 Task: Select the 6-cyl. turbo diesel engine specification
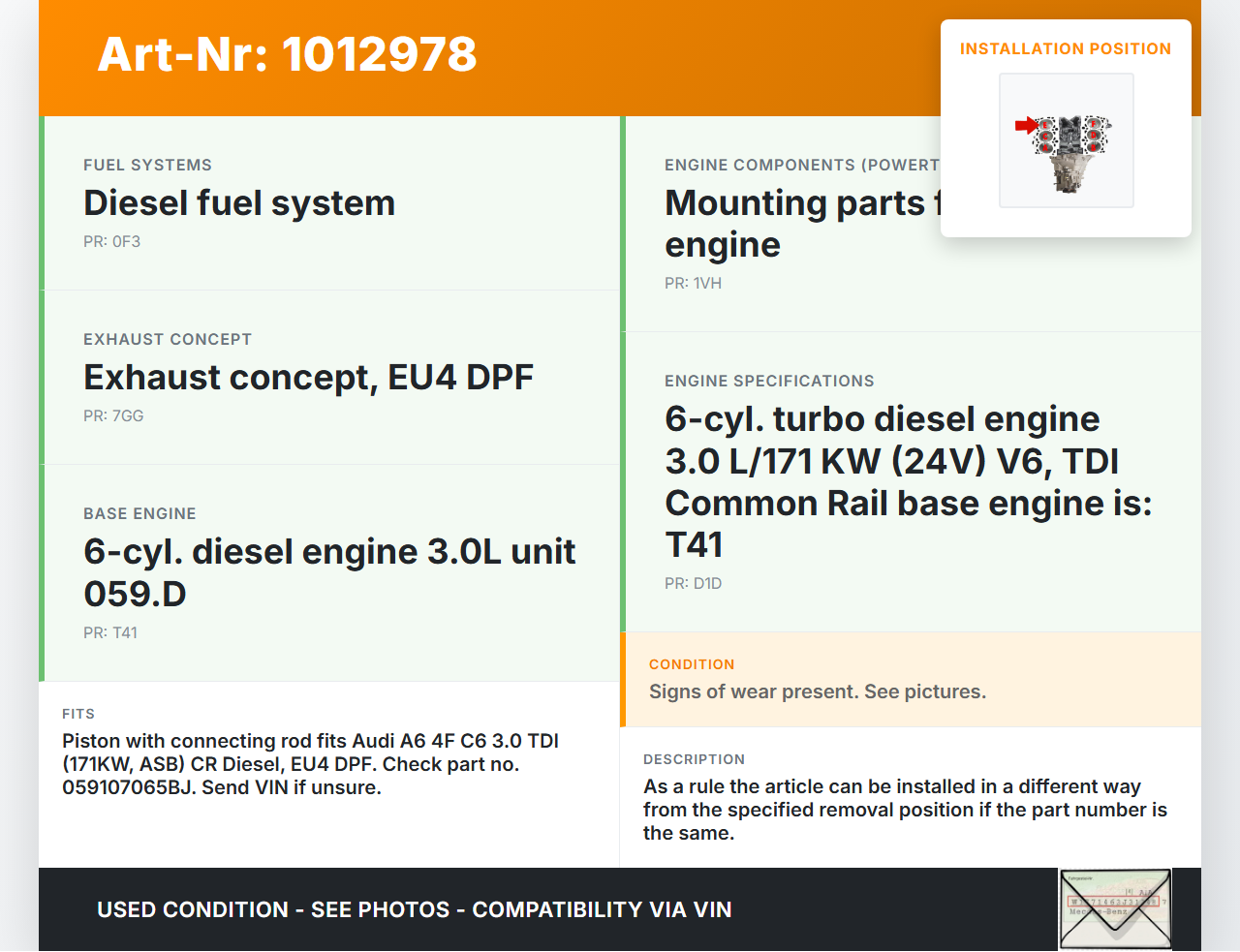pos(908,481)
